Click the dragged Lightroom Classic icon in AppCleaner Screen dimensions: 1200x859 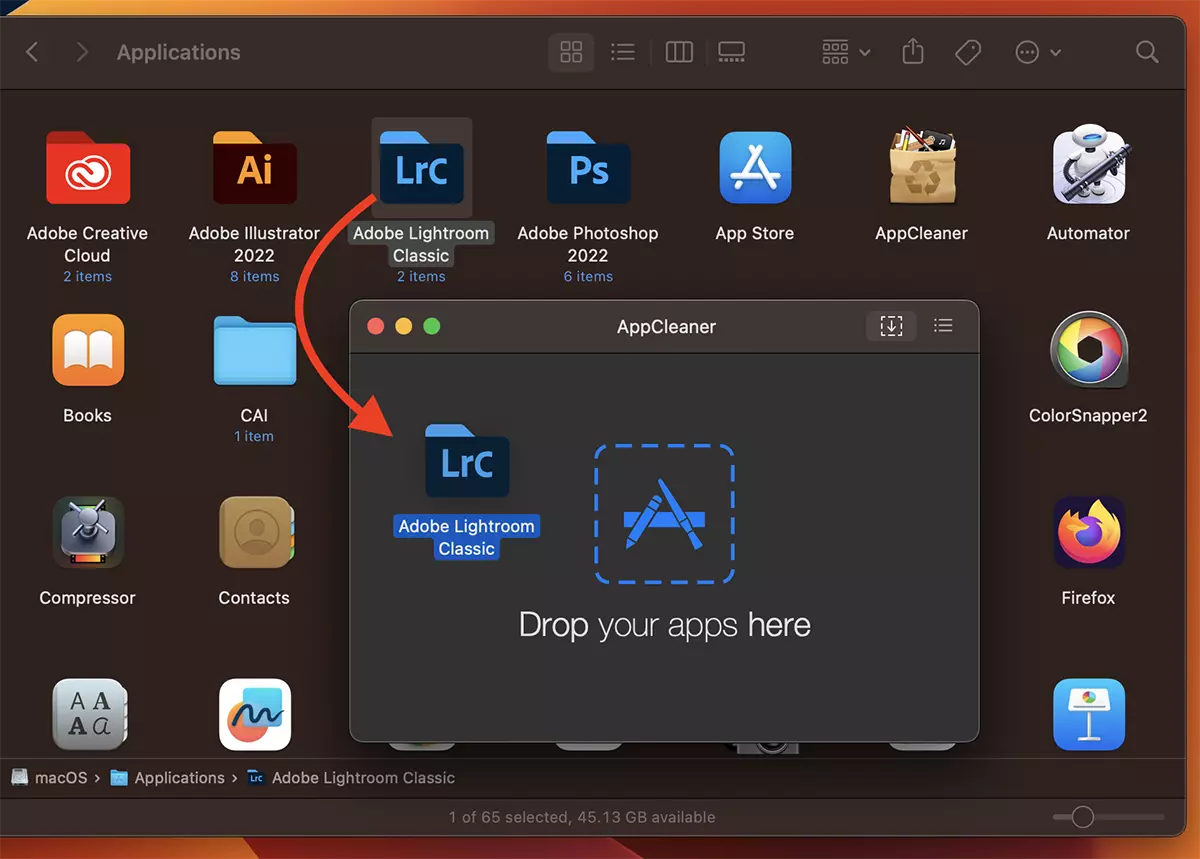click(467, 461)
